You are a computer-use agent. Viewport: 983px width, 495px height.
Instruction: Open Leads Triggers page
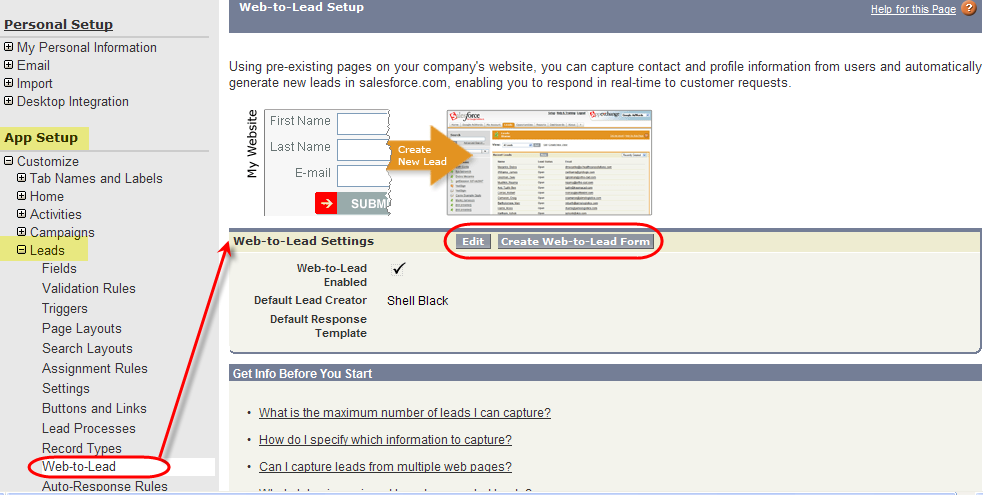click(x=65, y=308)
